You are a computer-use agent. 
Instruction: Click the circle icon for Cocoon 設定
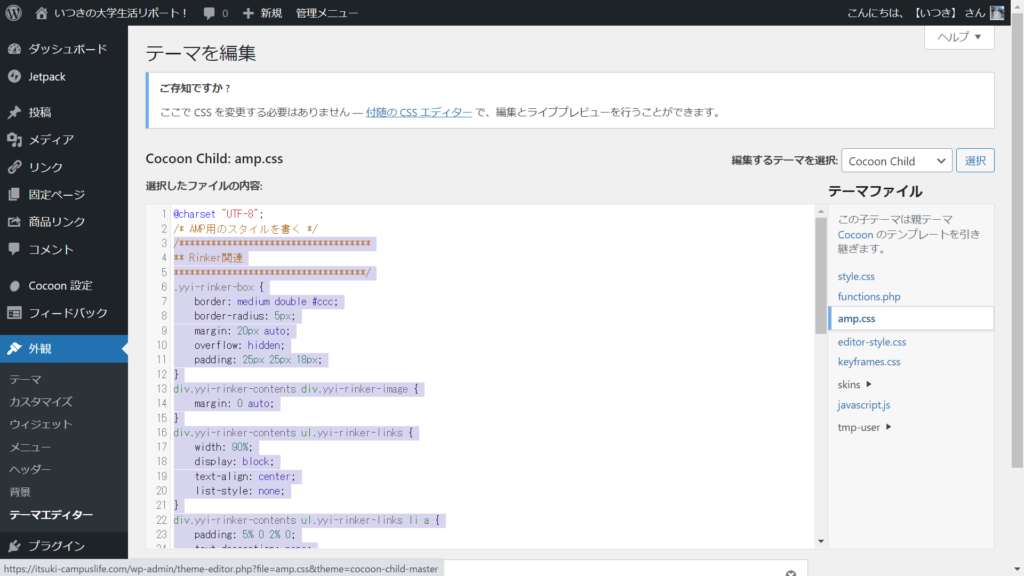click(14, 286)
